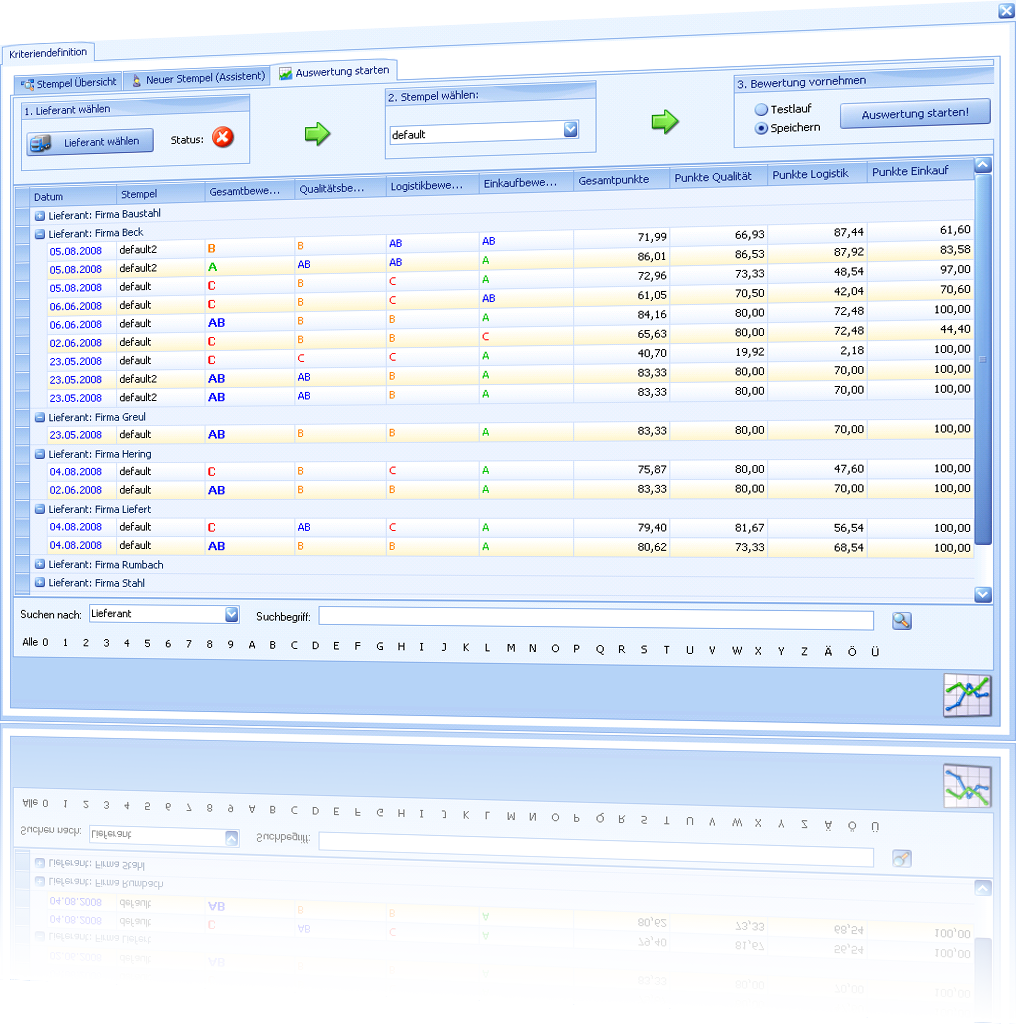
Task: Collapse Lieferant: Firma Liefert group
Action: click(40, 509)
